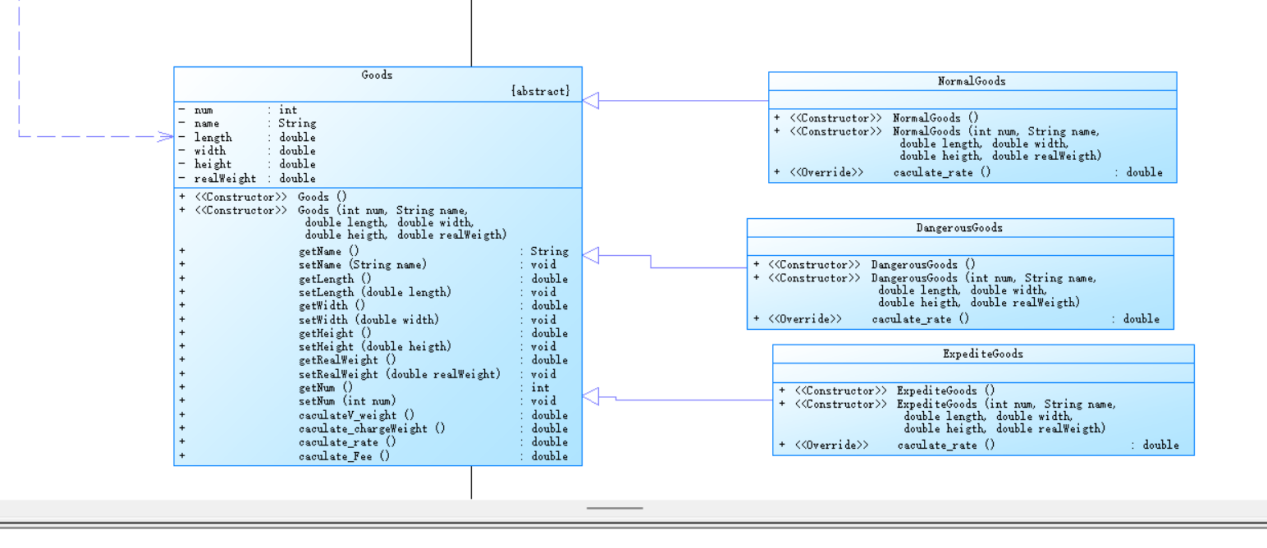Click the setNum (int num) operation
1267x548 pixels.
[374, 401]
